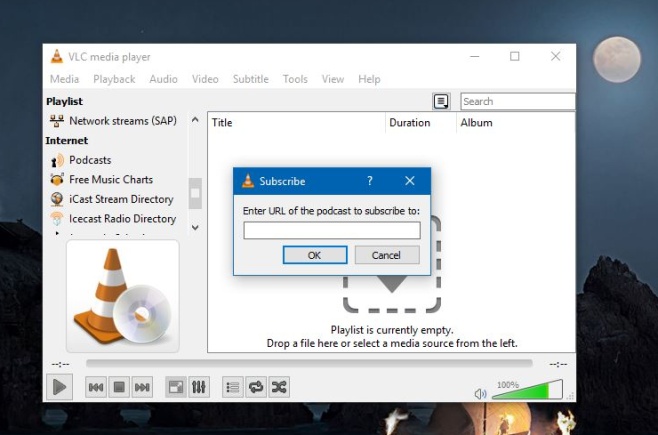
Task: Sort playlist by Title column
Action: coord(296,122)
